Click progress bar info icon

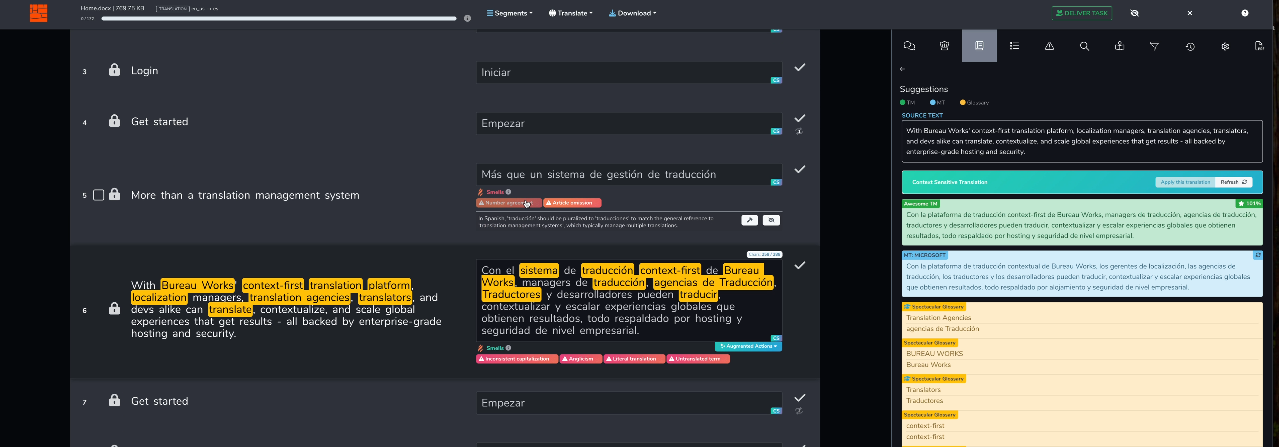(467, 18)
